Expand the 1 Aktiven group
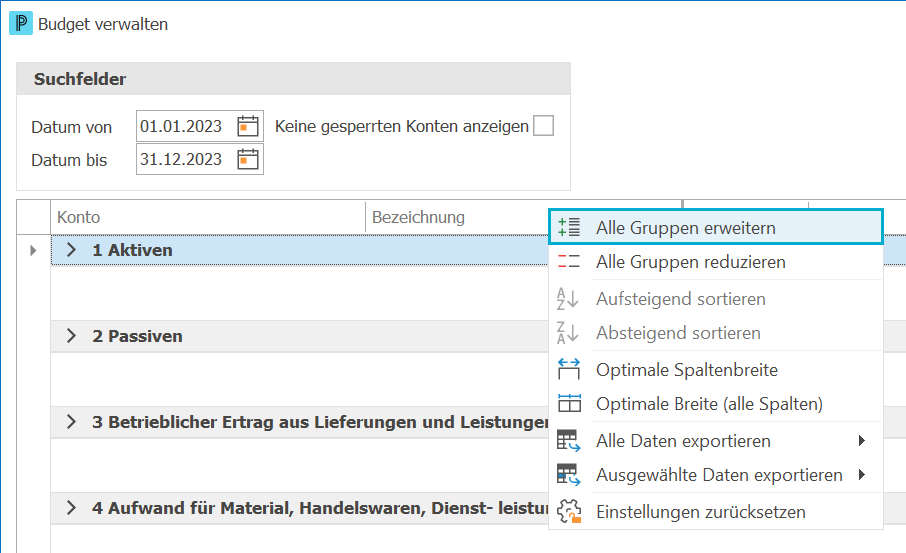This screenshot has width=906, height=553. [71, 250]
